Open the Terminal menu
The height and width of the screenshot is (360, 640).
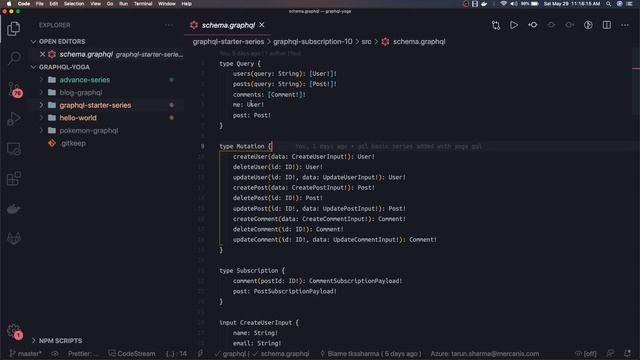(x=143, y=4)
